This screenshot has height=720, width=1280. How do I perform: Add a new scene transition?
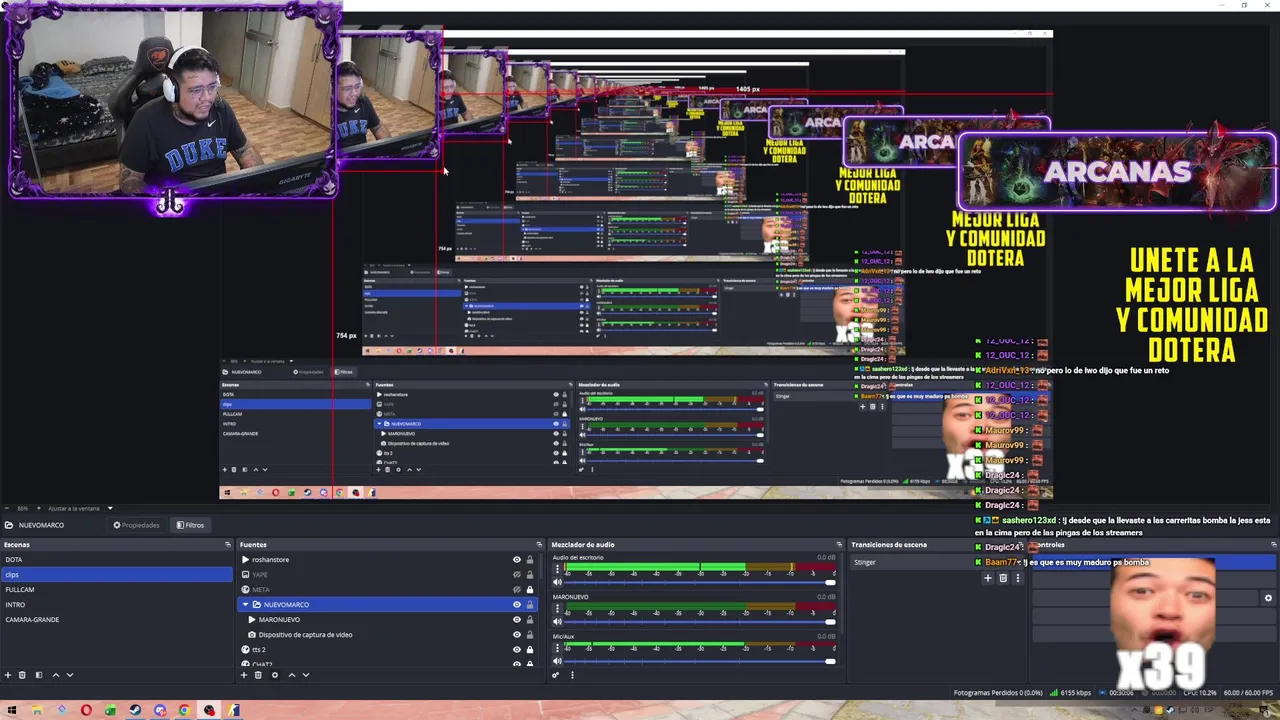[988, 578]
